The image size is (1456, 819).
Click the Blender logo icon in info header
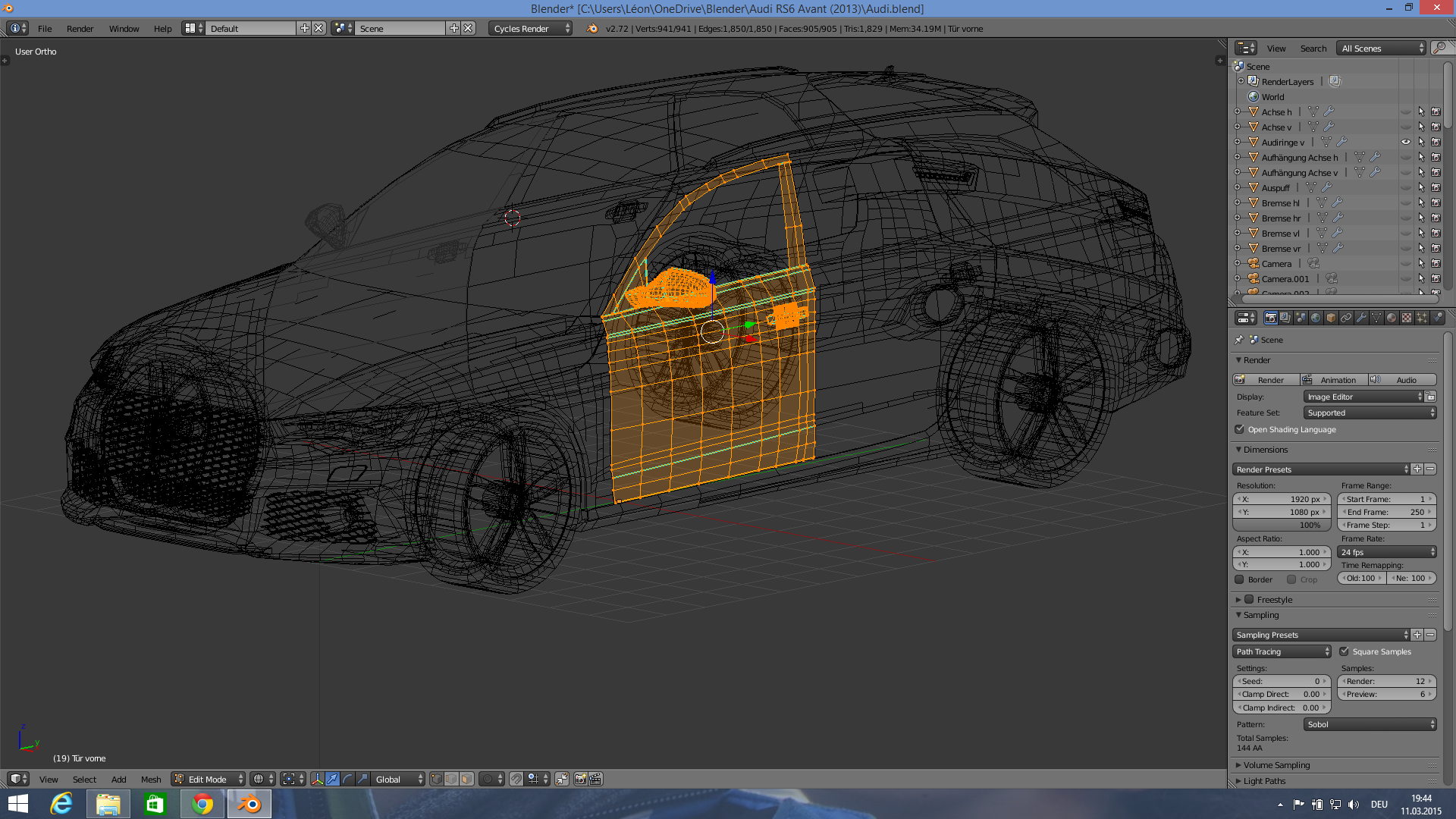pyautogui.click(x=592, y=28)
